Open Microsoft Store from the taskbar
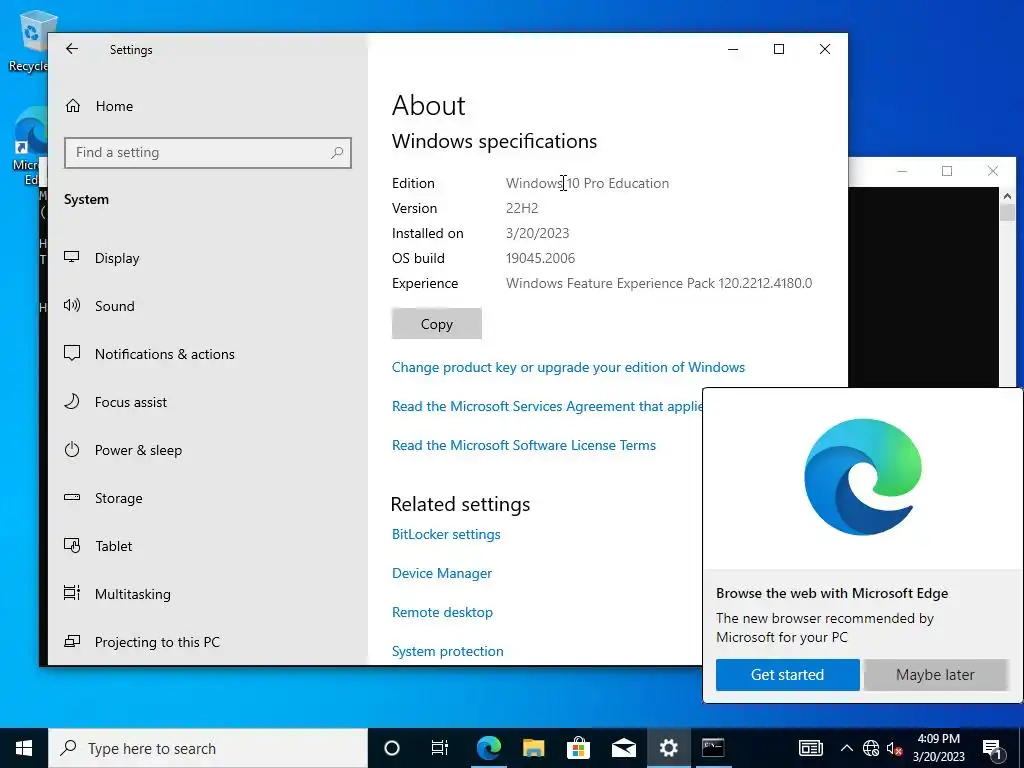This screenshot has width=1024, height=768. [x=578, y=748]
